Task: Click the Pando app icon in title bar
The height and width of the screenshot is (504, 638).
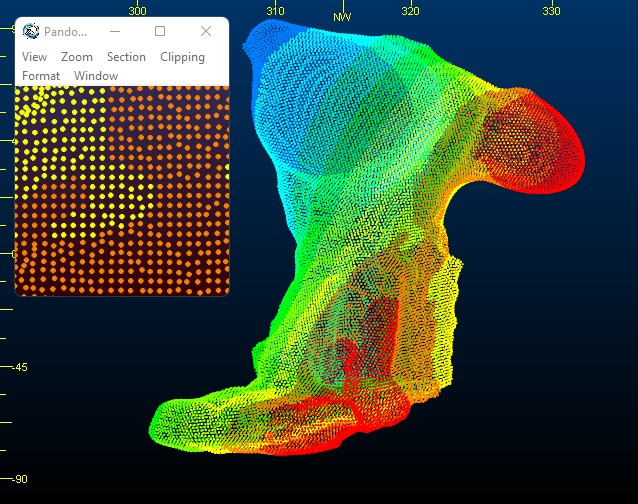Action: [31, 32]
